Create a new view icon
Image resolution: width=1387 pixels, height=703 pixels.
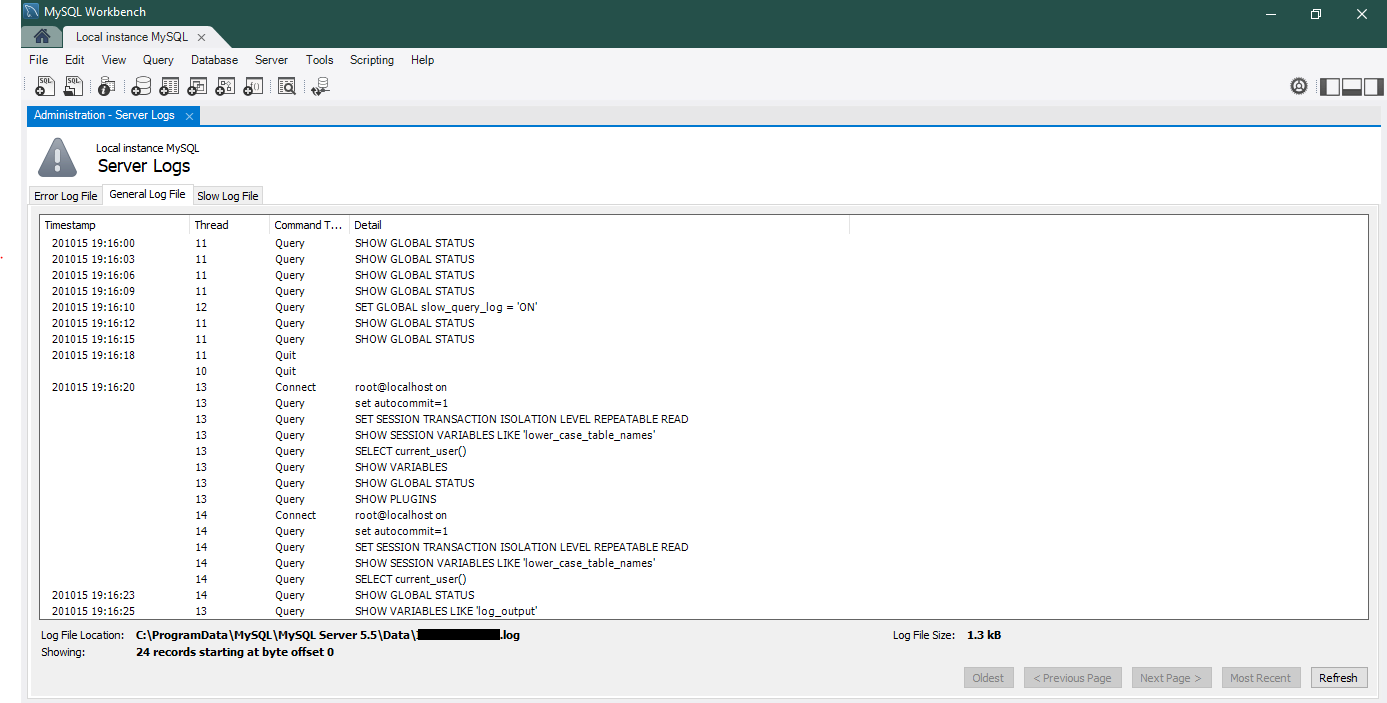[x=197, y=87]
